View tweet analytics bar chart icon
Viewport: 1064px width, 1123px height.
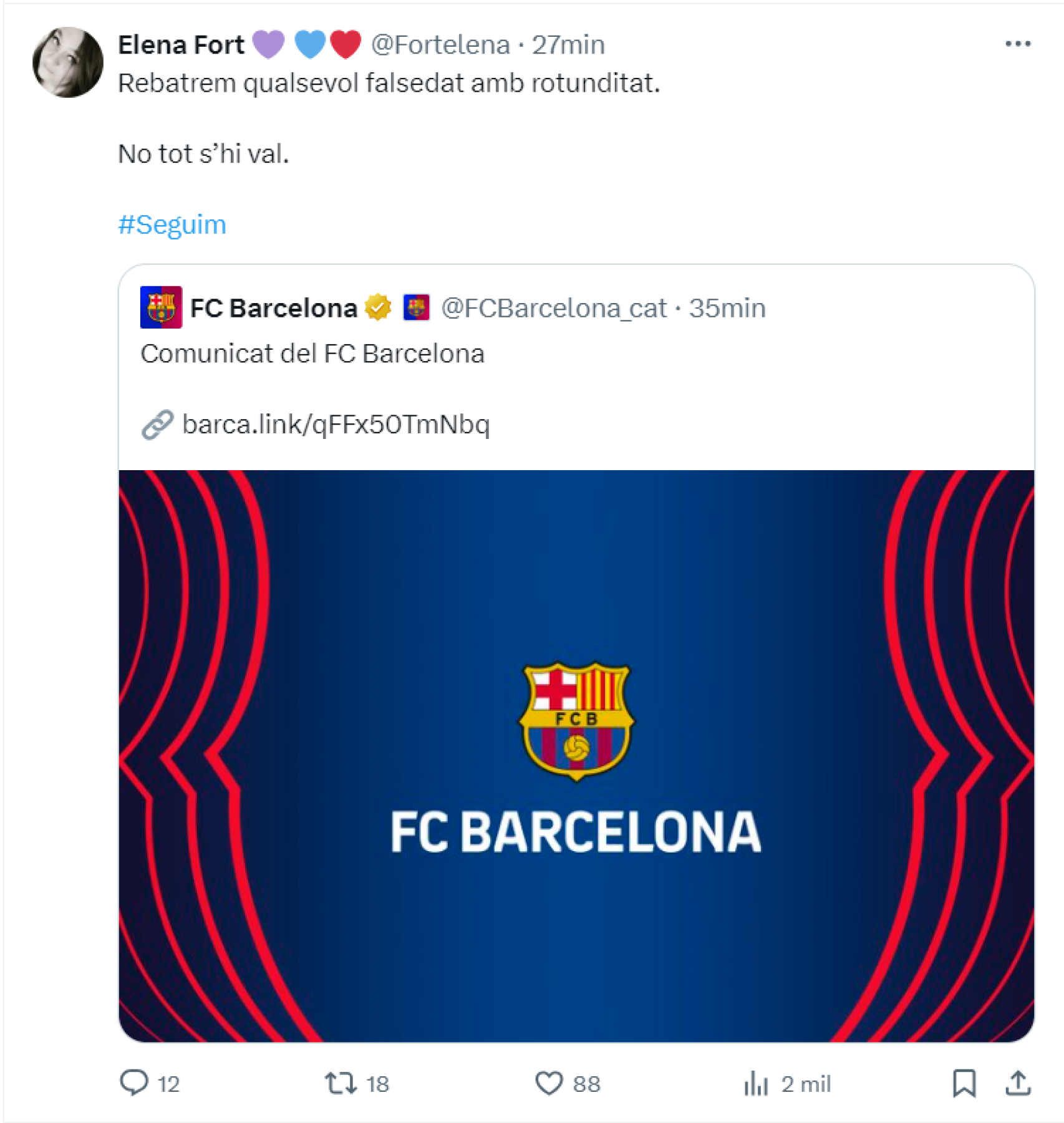(756, 1083)
